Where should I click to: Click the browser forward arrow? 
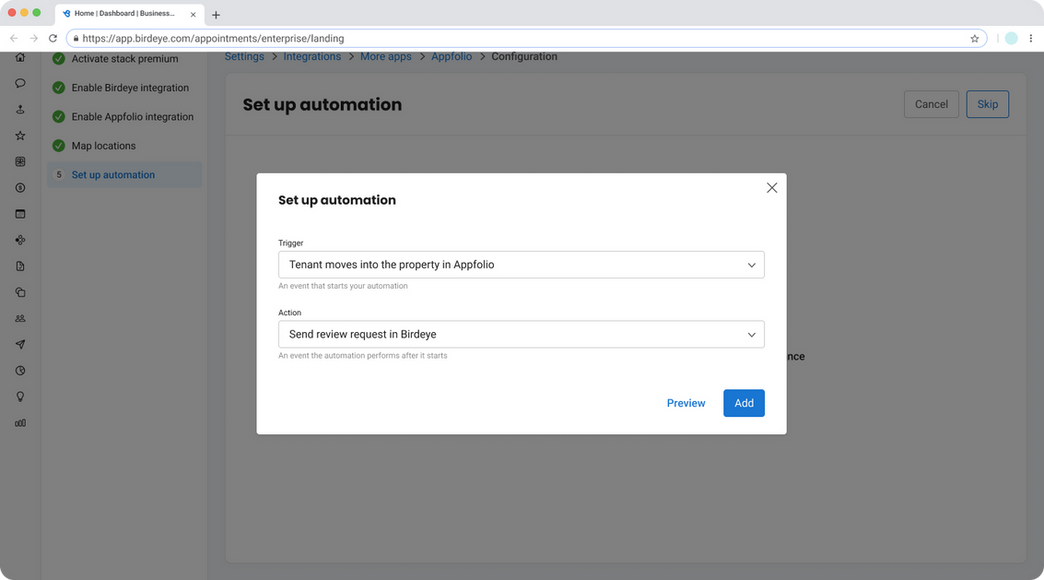click(33, 39)
